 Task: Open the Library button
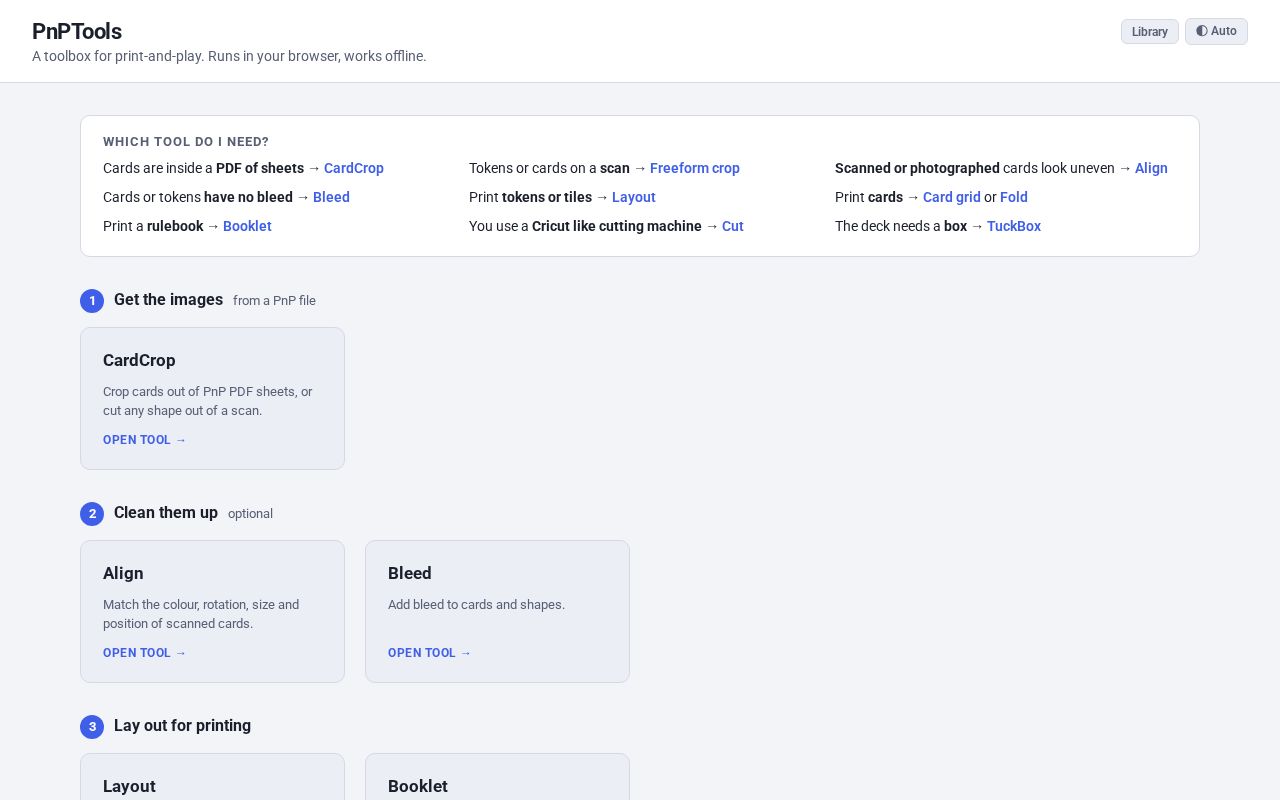1149,32
